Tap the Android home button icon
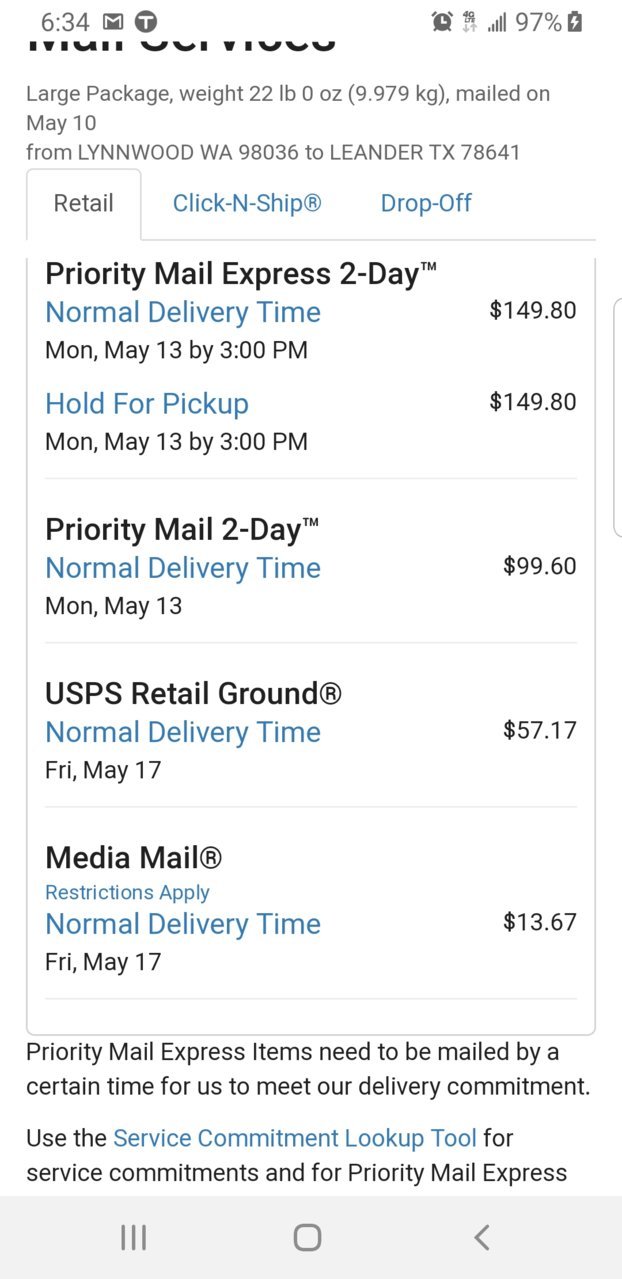This screenshot has height=1279, width=622. tap(307, 1238)
